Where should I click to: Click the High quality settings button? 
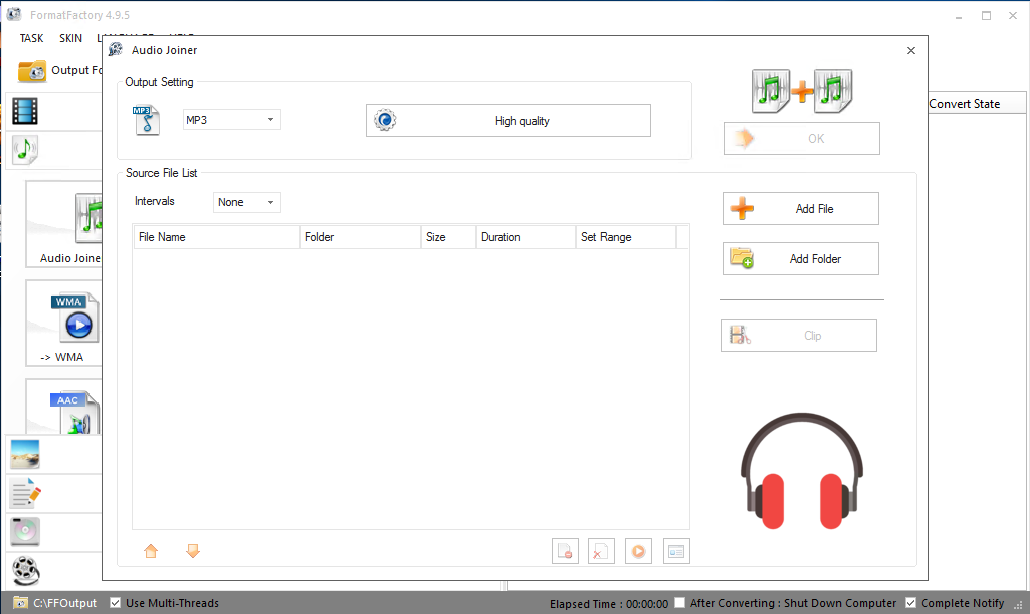(508, 121)
